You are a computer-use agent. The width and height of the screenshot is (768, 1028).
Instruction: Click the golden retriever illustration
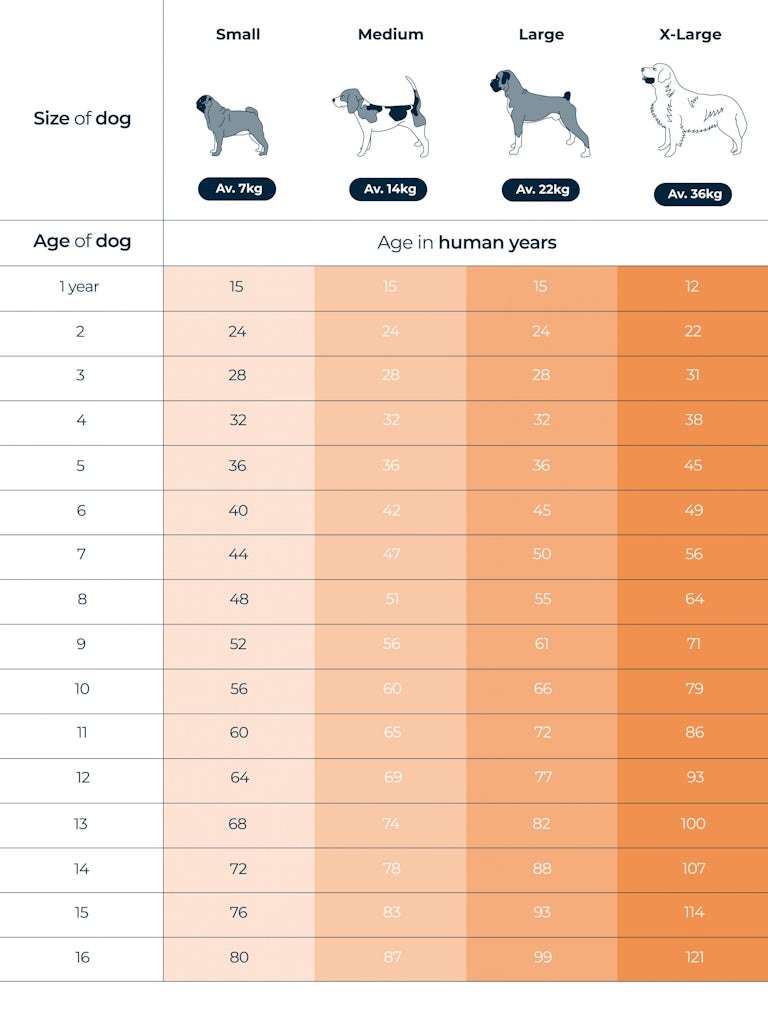(x=693, y=109)
